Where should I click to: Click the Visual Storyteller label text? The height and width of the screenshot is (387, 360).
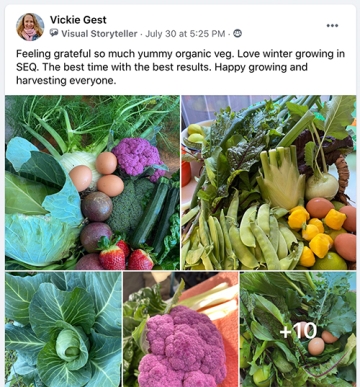(99, 34)
